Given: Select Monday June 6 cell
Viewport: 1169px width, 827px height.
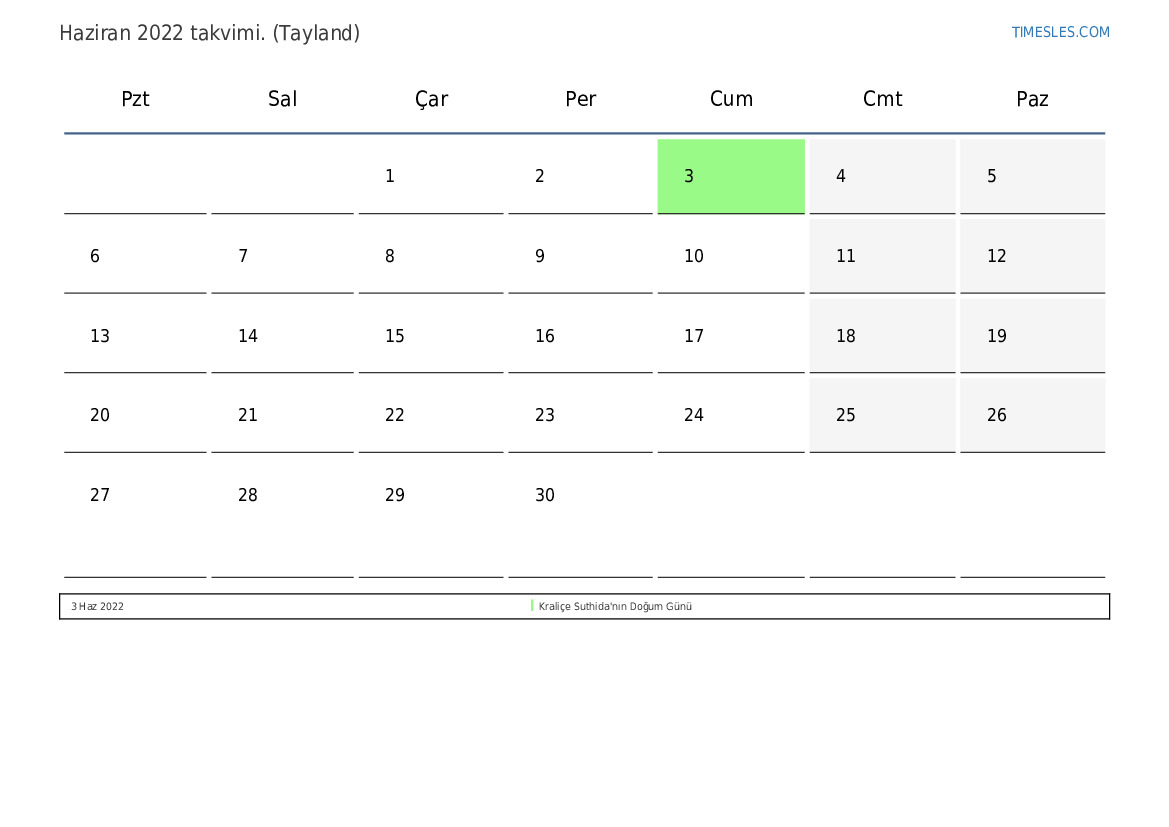Looking at the screenshot, I should pyautogui.click(x=135, y=256).
